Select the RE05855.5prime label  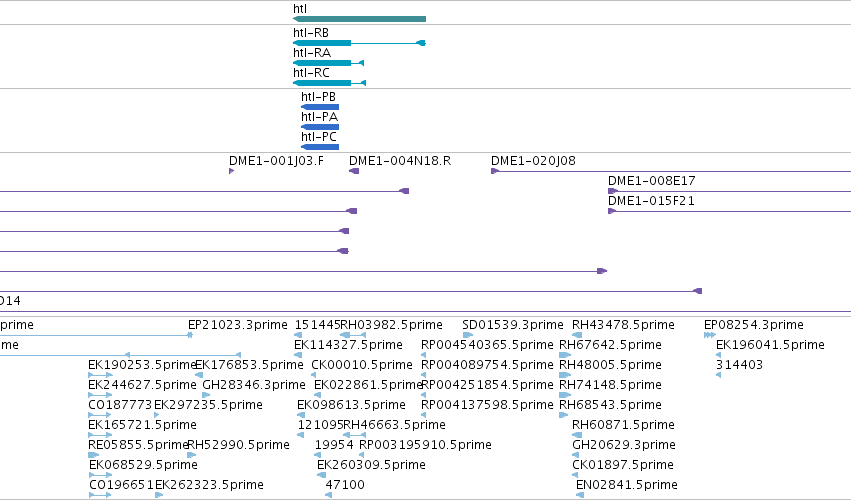(138, 446)
